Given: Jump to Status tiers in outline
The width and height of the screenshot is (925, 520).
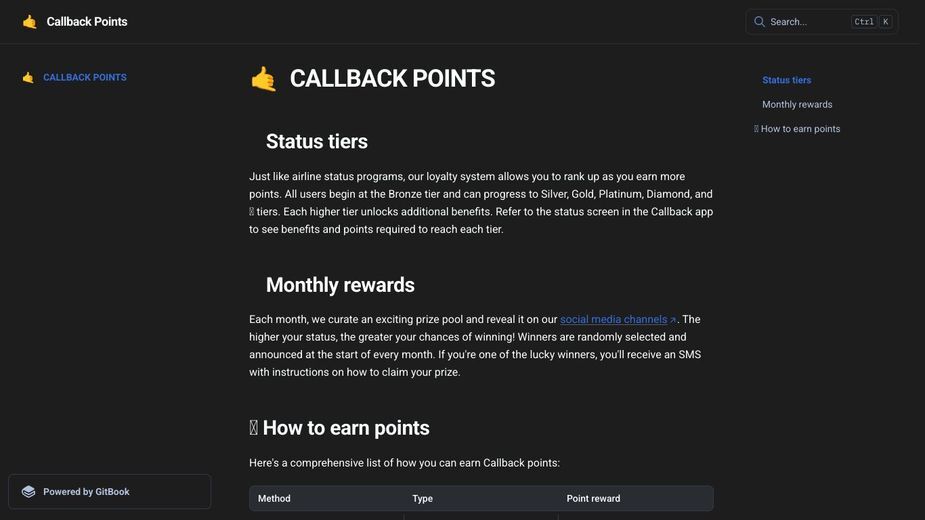Looking at the screenshot, I should pos(786,80).
